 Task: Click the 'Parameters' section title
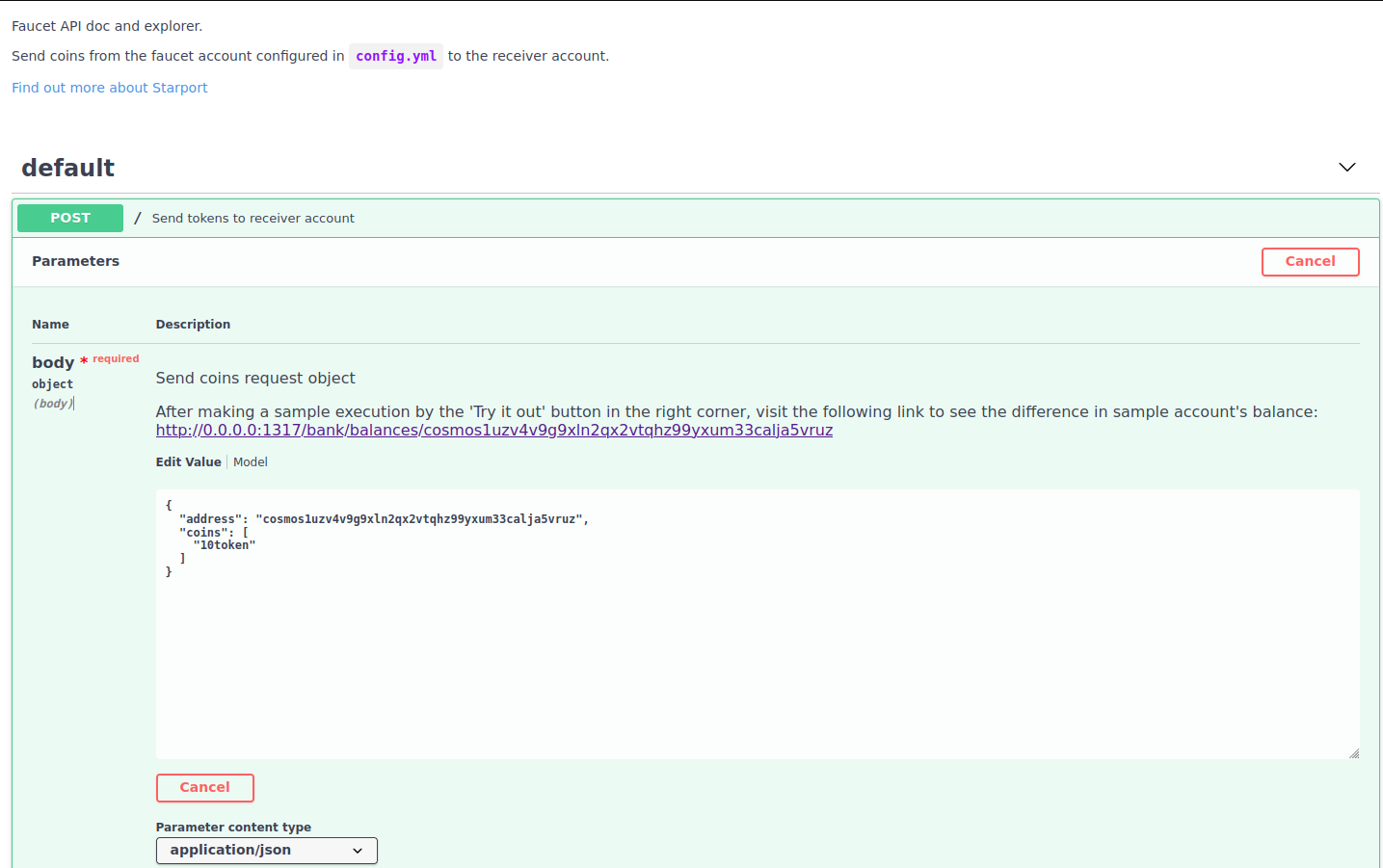(x=76, y=261)
